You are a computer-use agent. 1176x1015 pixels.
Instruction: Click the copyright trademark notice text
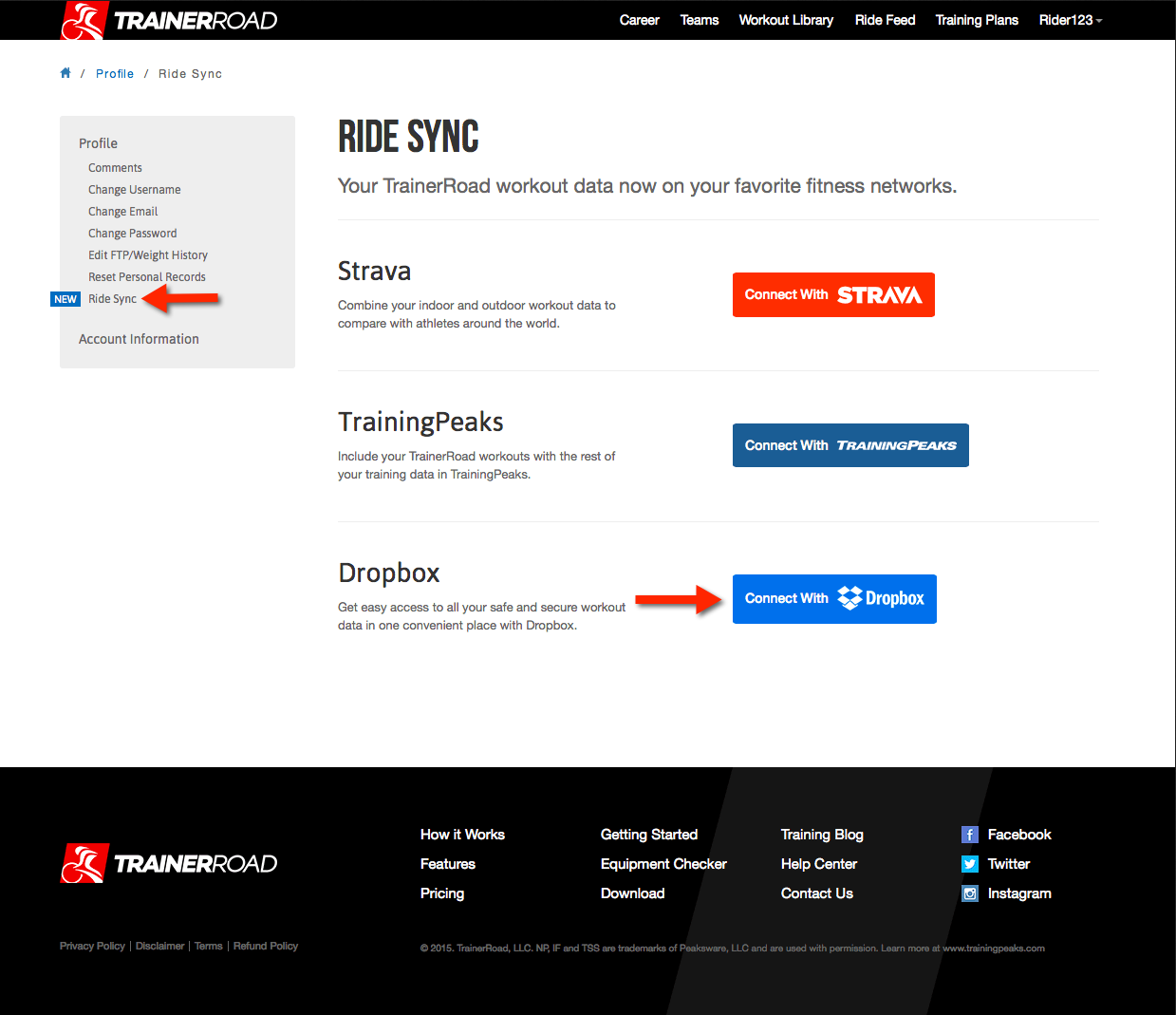pyautogui.click(x=733, y=948)
